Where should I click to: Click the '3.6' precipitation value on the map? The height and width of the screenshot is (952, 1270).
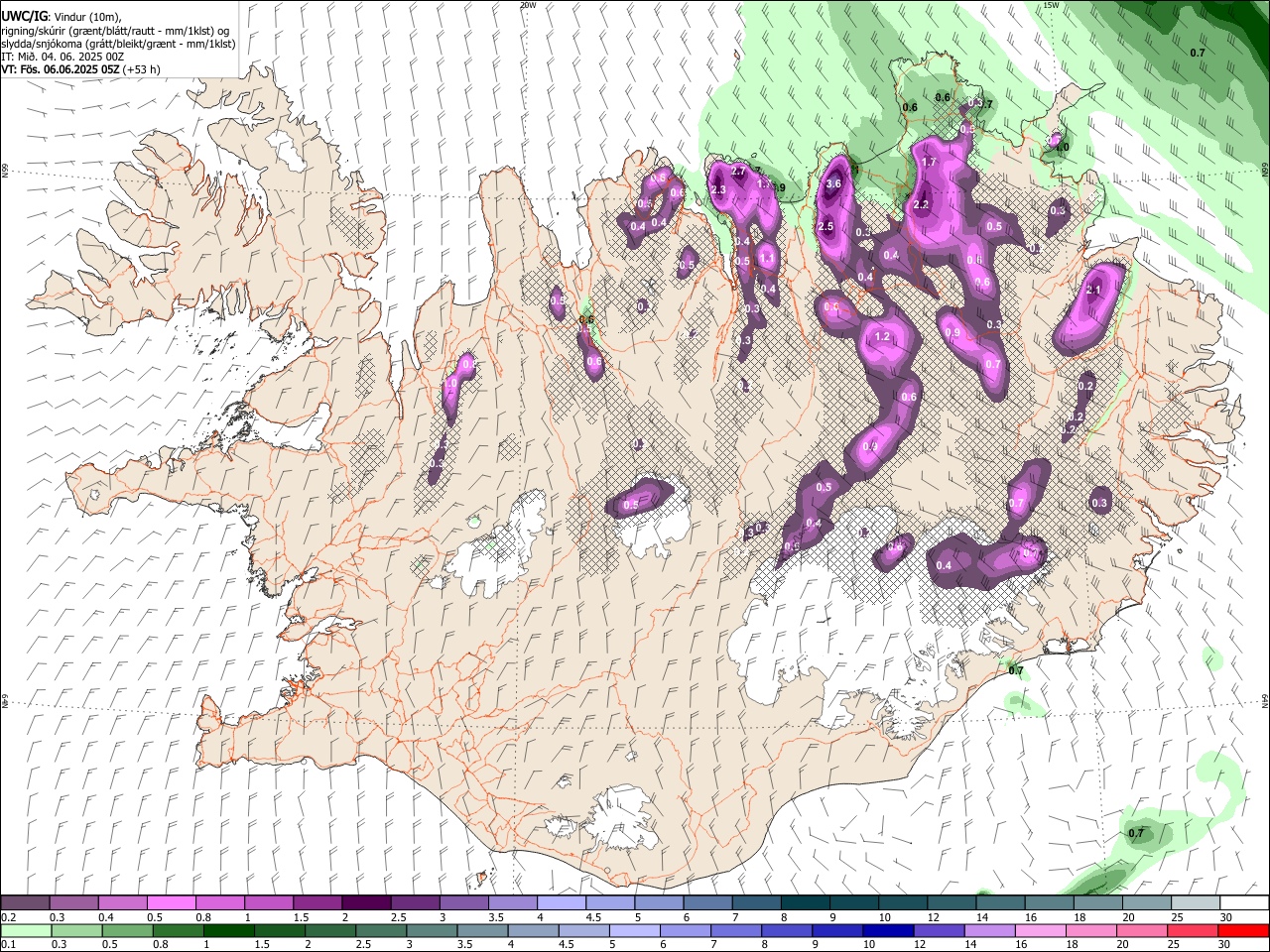833,183
